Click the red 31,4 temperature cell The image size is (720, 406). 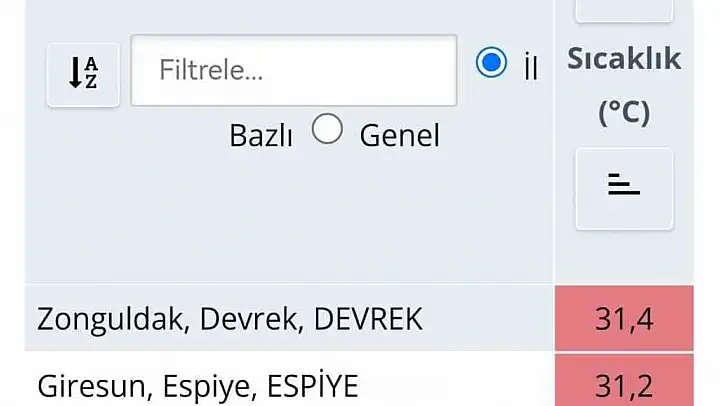pos(624,318)
